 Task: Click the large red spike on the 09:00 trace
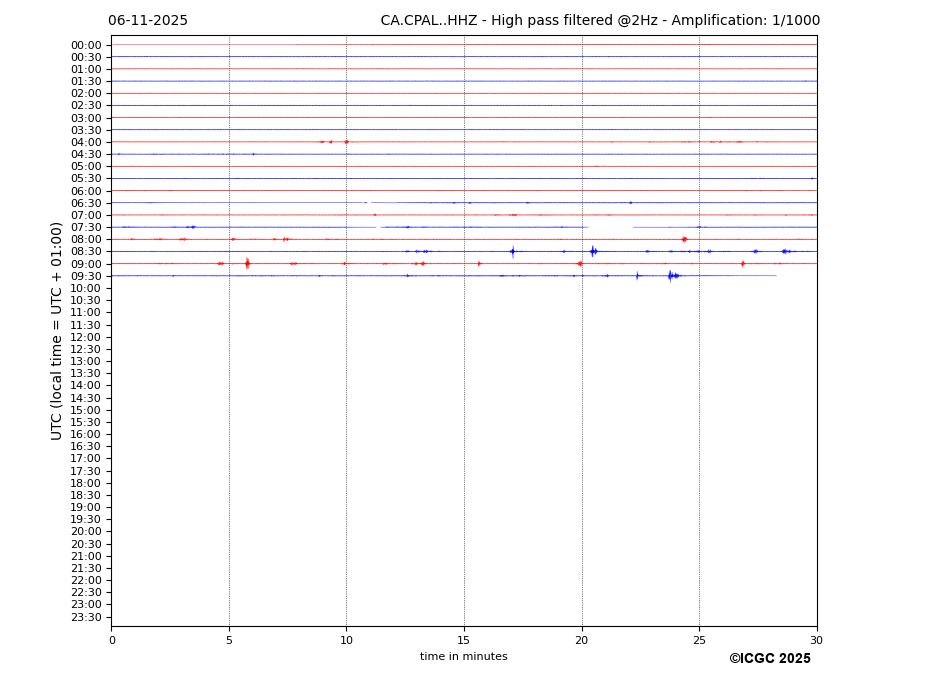(247, 263)
